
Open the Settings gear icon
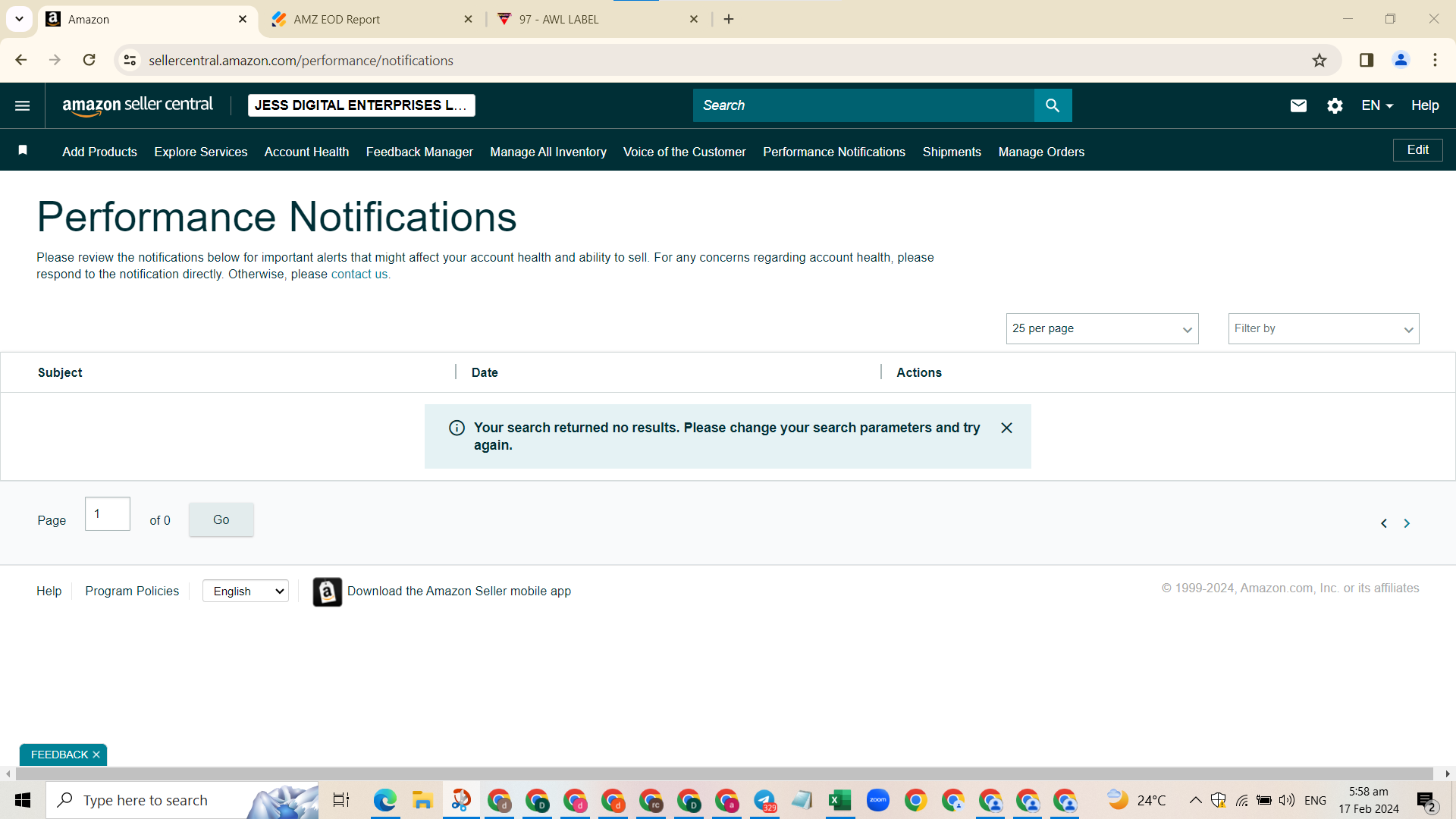(x=1335, y=105)
